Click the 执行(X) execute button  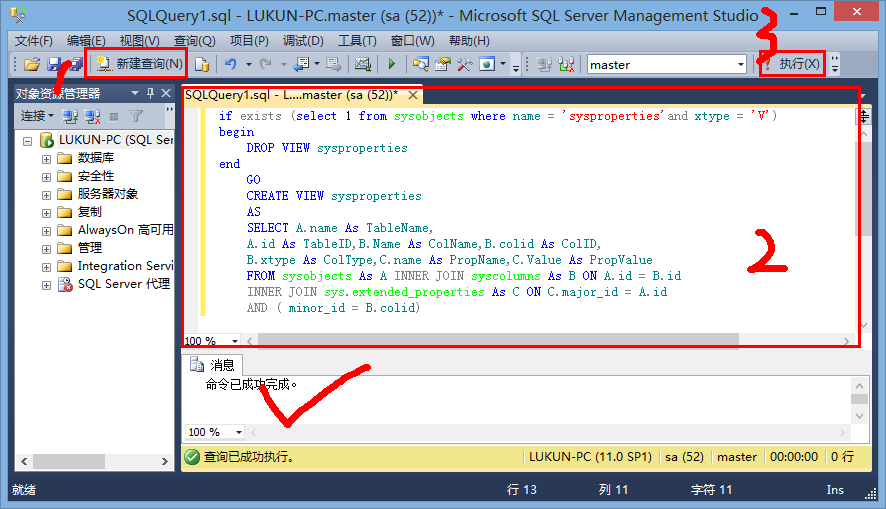(x=792, y=64)
